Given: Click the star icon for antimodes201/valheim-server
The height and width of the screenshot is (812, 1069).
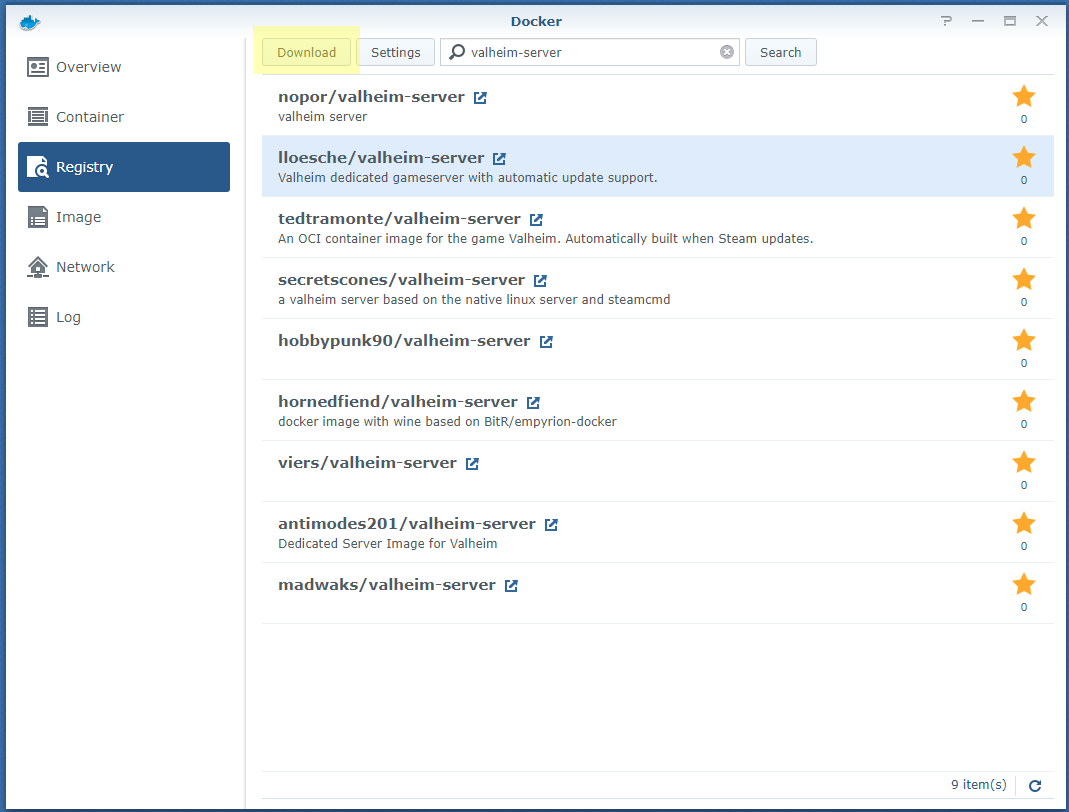Looking at the screenshot, I should click(1023, 523).
